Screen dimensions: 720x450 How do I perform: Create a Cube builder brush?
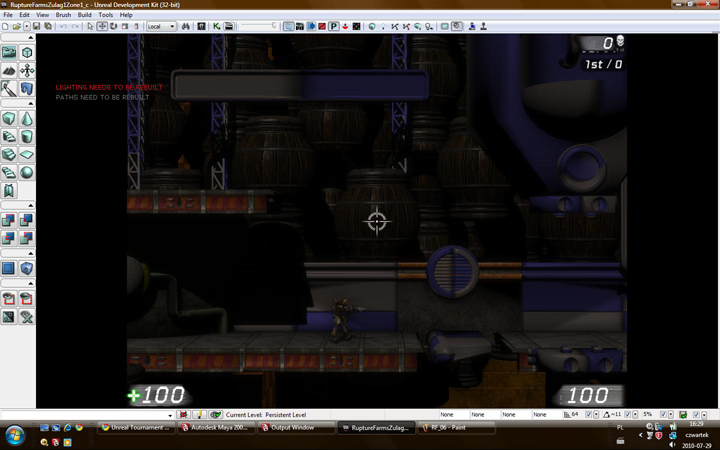pyautogui.click(x=9, y=119)
